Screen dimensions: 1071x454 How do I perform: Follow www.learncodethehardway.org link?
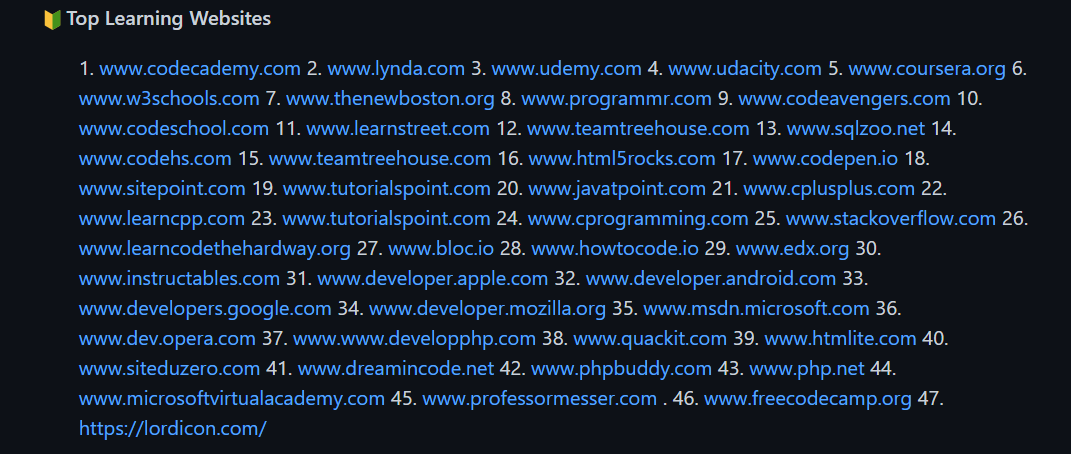point(214,249)
